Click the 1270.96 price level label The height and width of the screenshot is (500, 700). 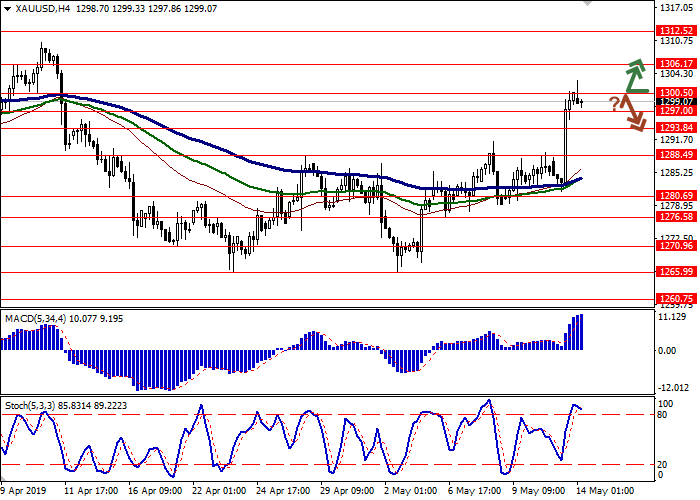point(677,245)
